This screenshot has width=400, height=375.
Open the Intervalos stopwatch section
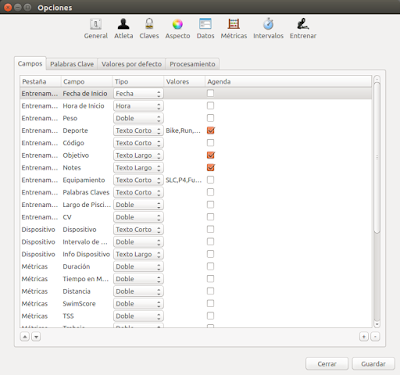tap(268, 29)
